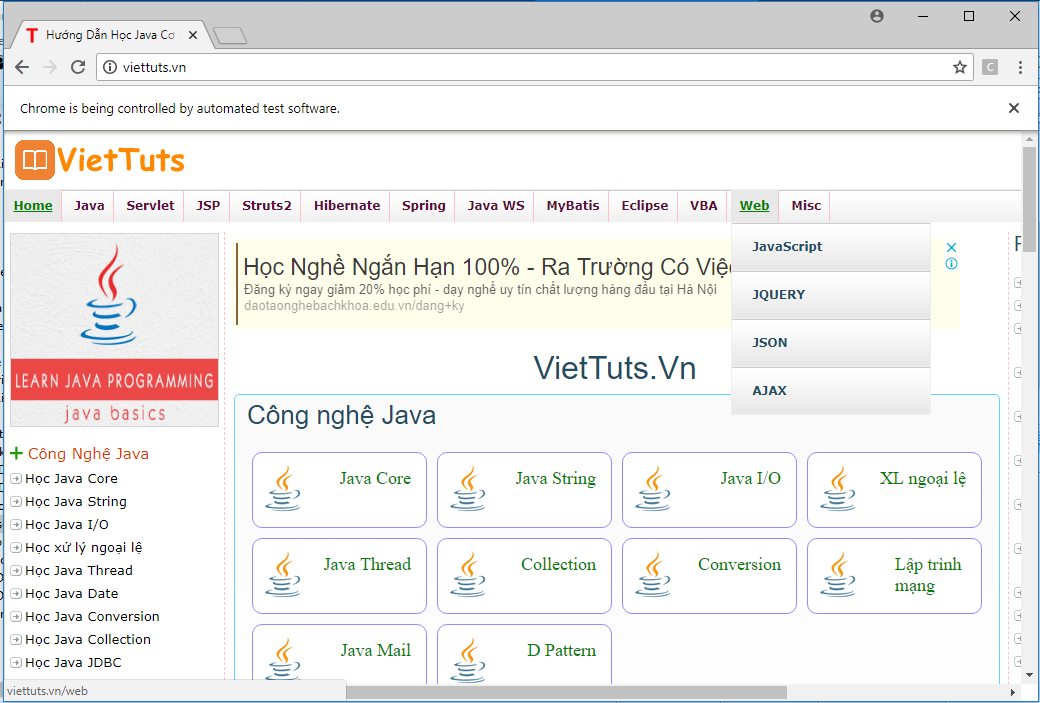The width and height of the screenshot is (1040, 703).
Task: Click the Java Core card coffee icon
Action: [x=283, y=489]
